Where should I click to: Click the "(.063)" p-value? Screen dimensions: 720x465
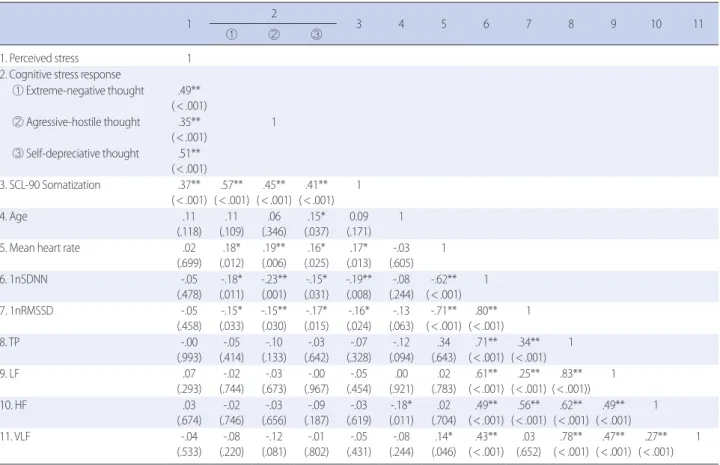[x=401, y=326]
